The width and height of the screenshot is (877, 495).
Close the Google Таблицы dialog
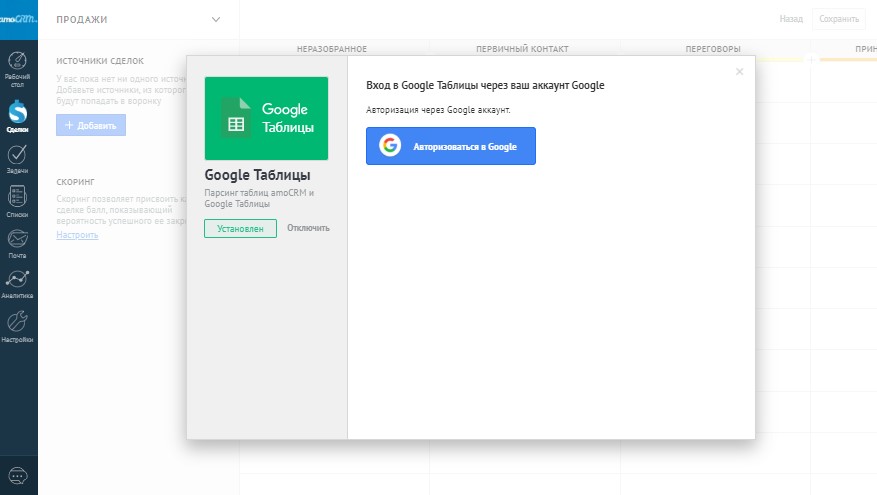(740, 72)
